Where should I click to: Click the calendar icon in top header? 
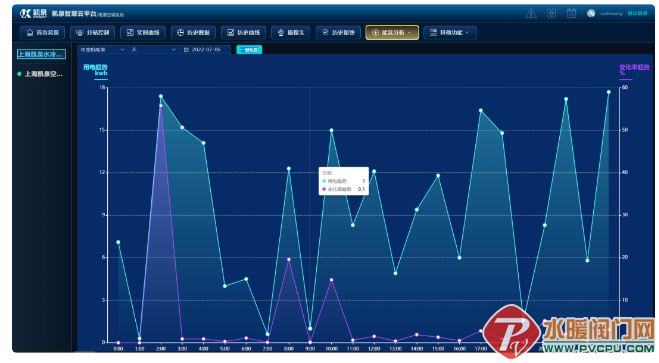tap(571, 13)
